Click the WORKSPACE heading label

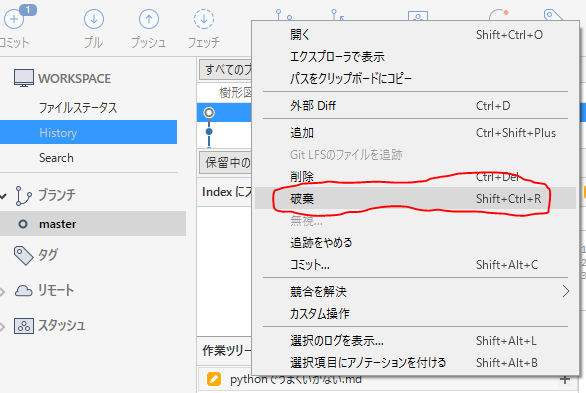coord(74,78)
